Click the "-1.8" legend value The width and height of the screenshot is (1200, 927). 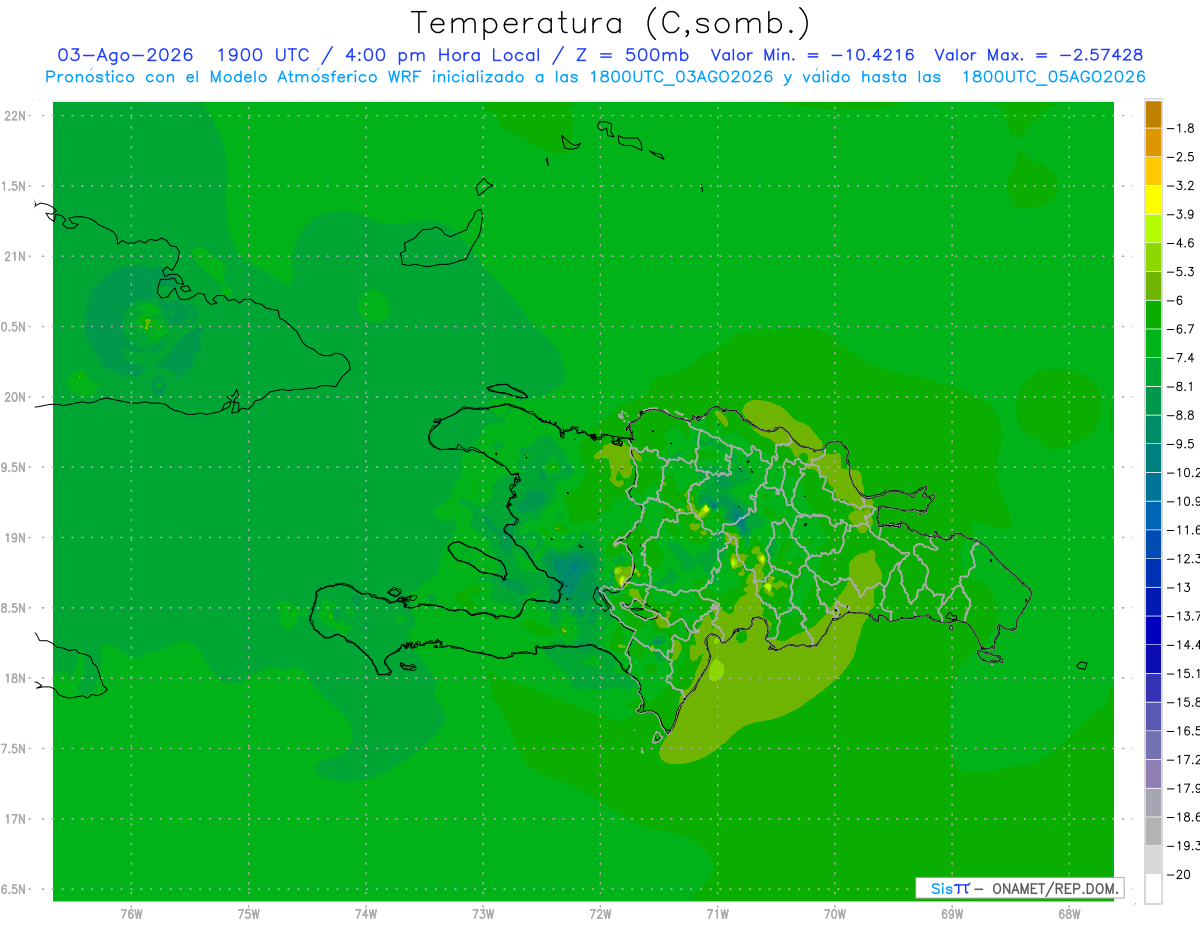(1183, 128)
